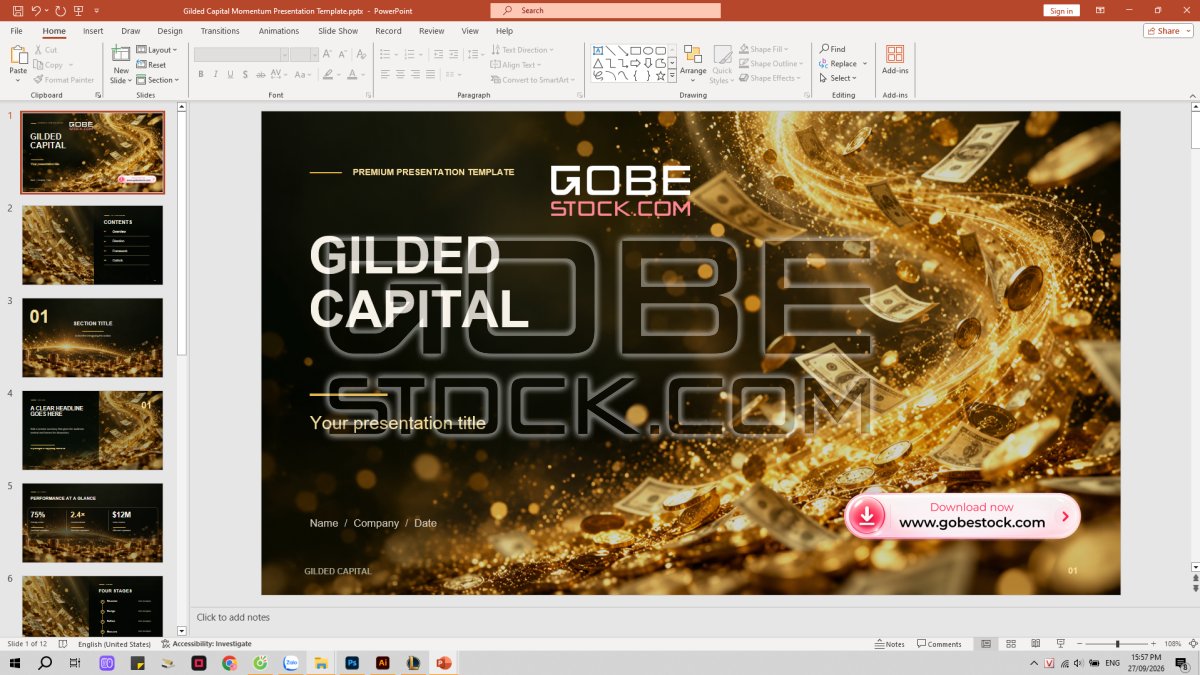Image resolution: width=1200 pixels, height=675 pixels.
Task: Click English (United States) language indicator
Action: [x=115, y=644]
